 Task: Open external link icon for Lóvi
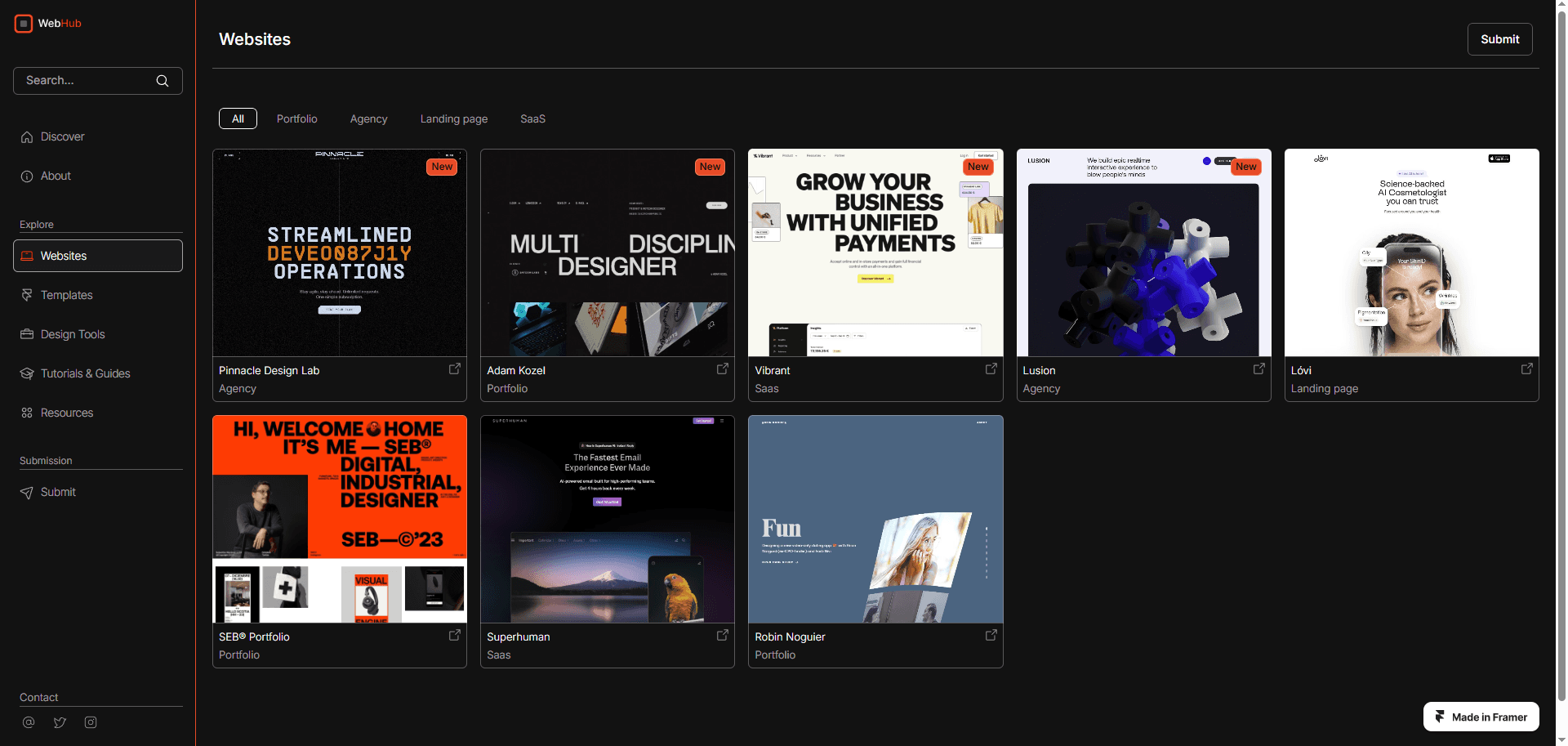coord(1527,369)
